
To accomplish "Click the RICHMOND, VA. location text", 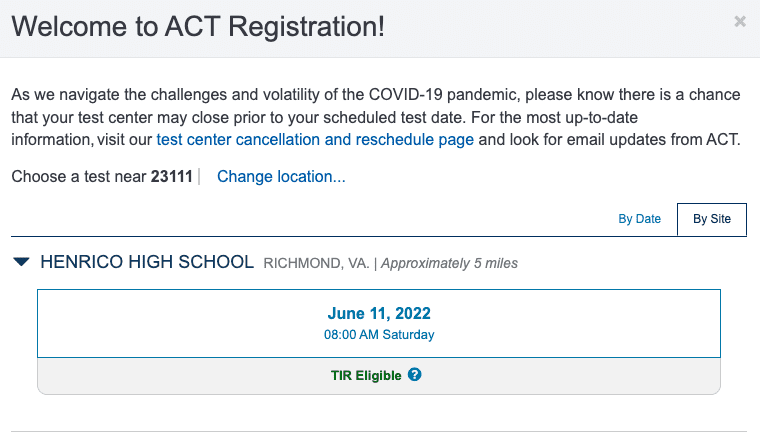I will pos(316,264).
